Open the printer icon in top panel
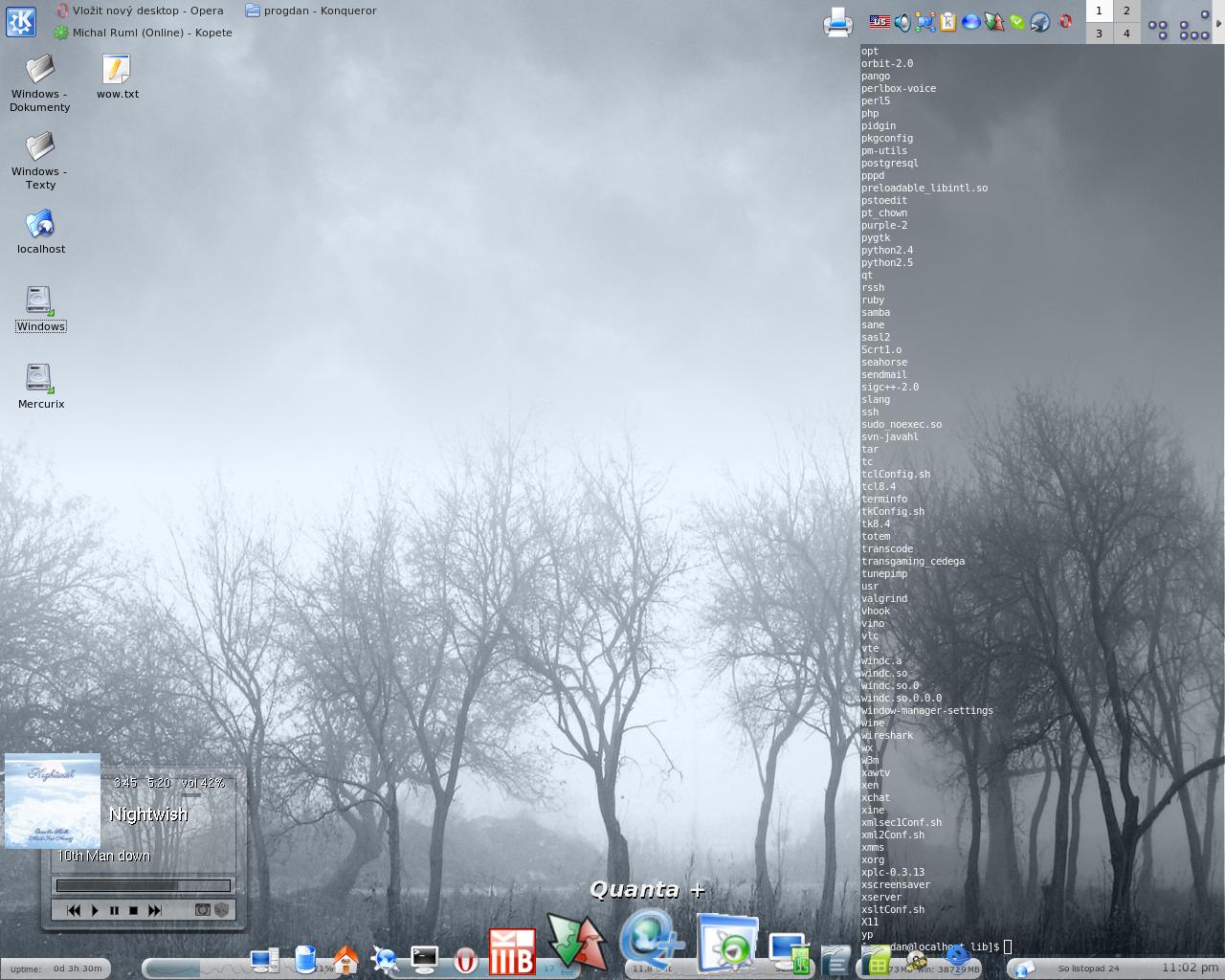The height and width of the screenshot is (980, 1225). click(837, 22)
